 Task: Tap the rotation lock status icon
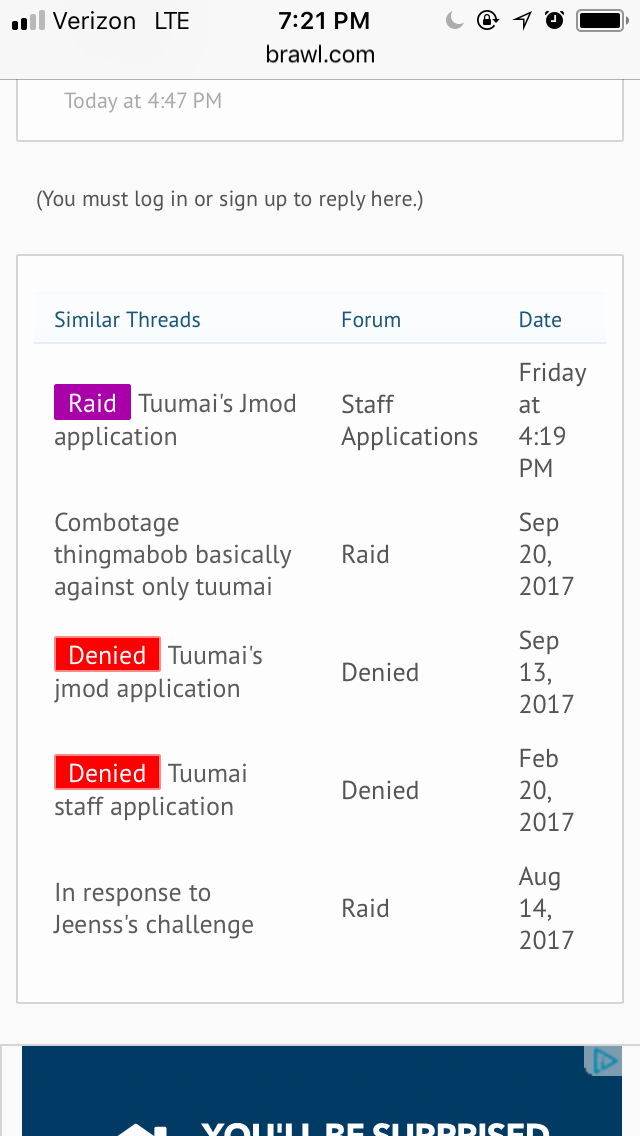pos(488,20)
